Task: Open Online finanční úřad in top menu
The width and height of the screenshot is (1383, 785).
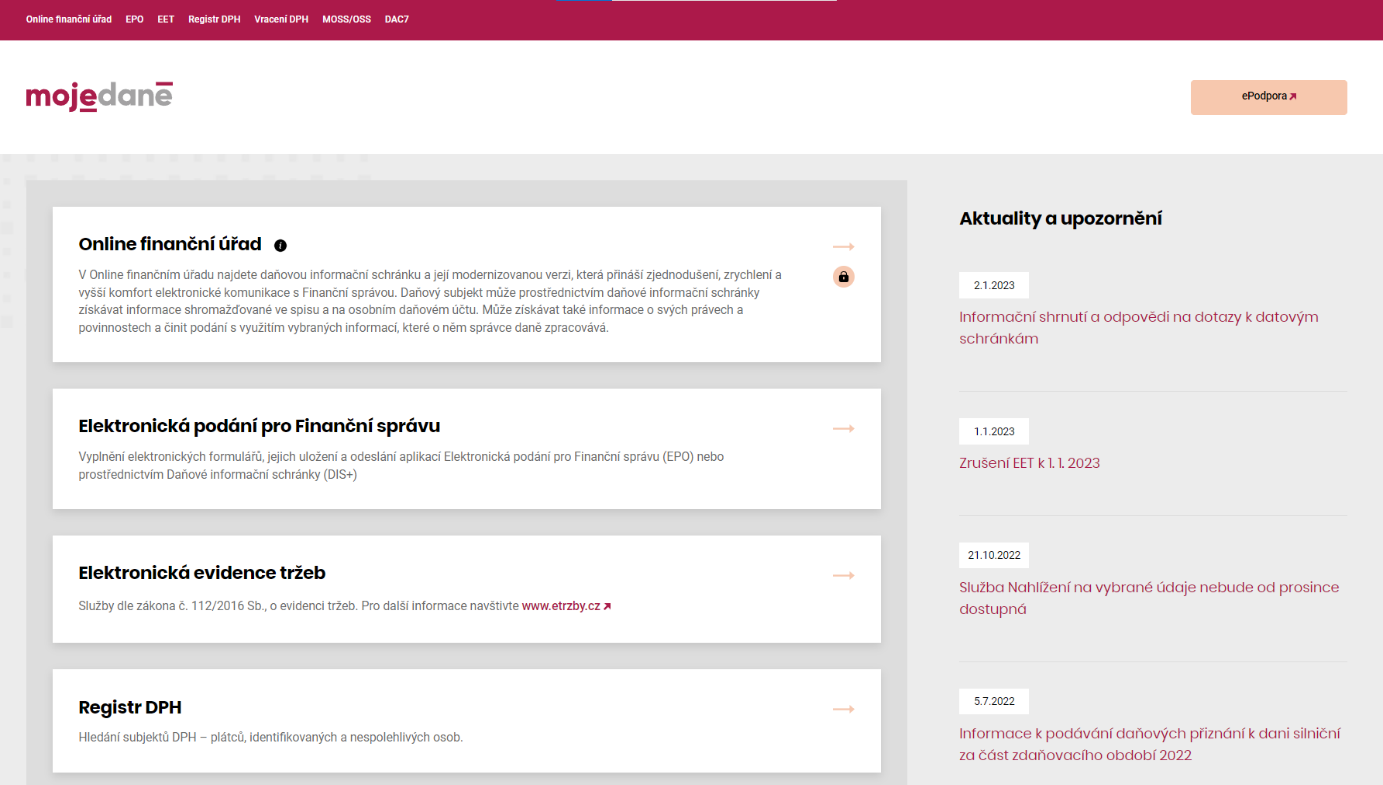Action: pos(69,19)
